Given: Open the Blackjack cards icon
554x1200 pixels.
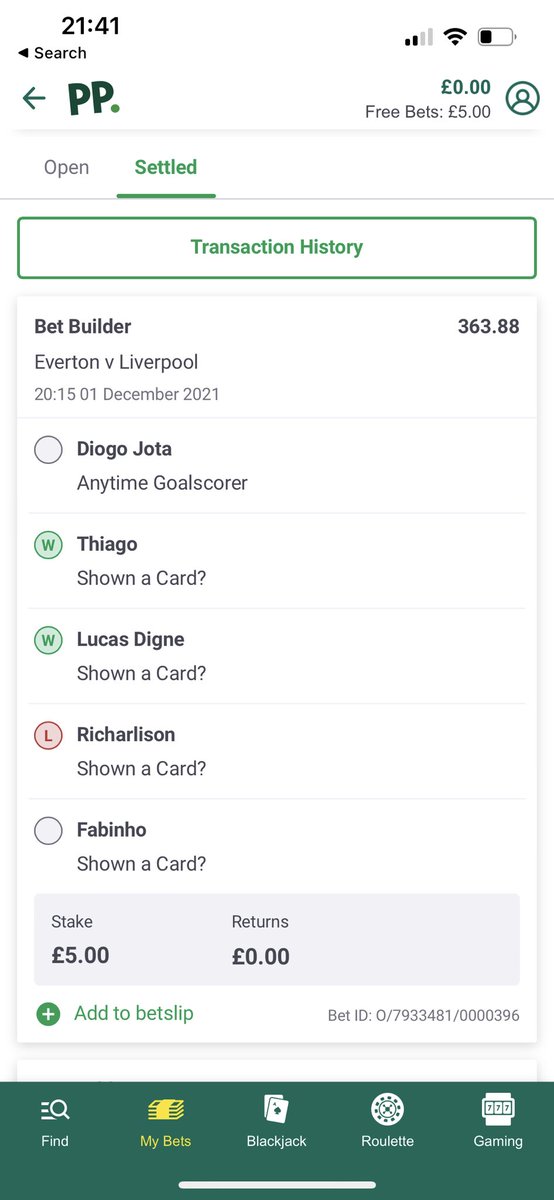Looking at the screenshot, I should pos(276,1108).
